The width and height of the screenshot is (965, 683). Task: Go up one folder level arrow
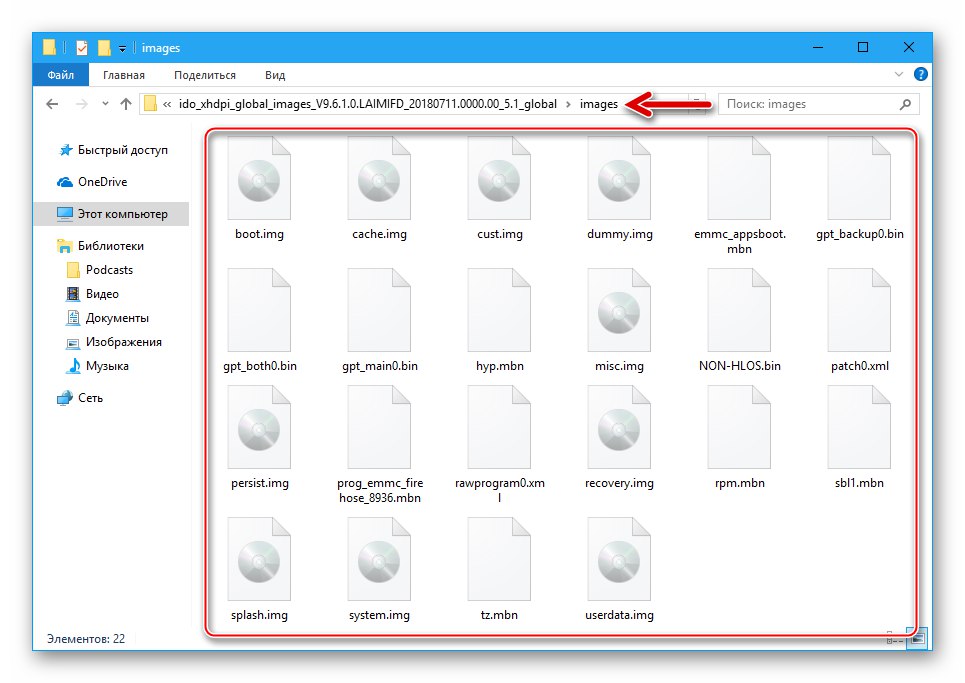(126, 104)
